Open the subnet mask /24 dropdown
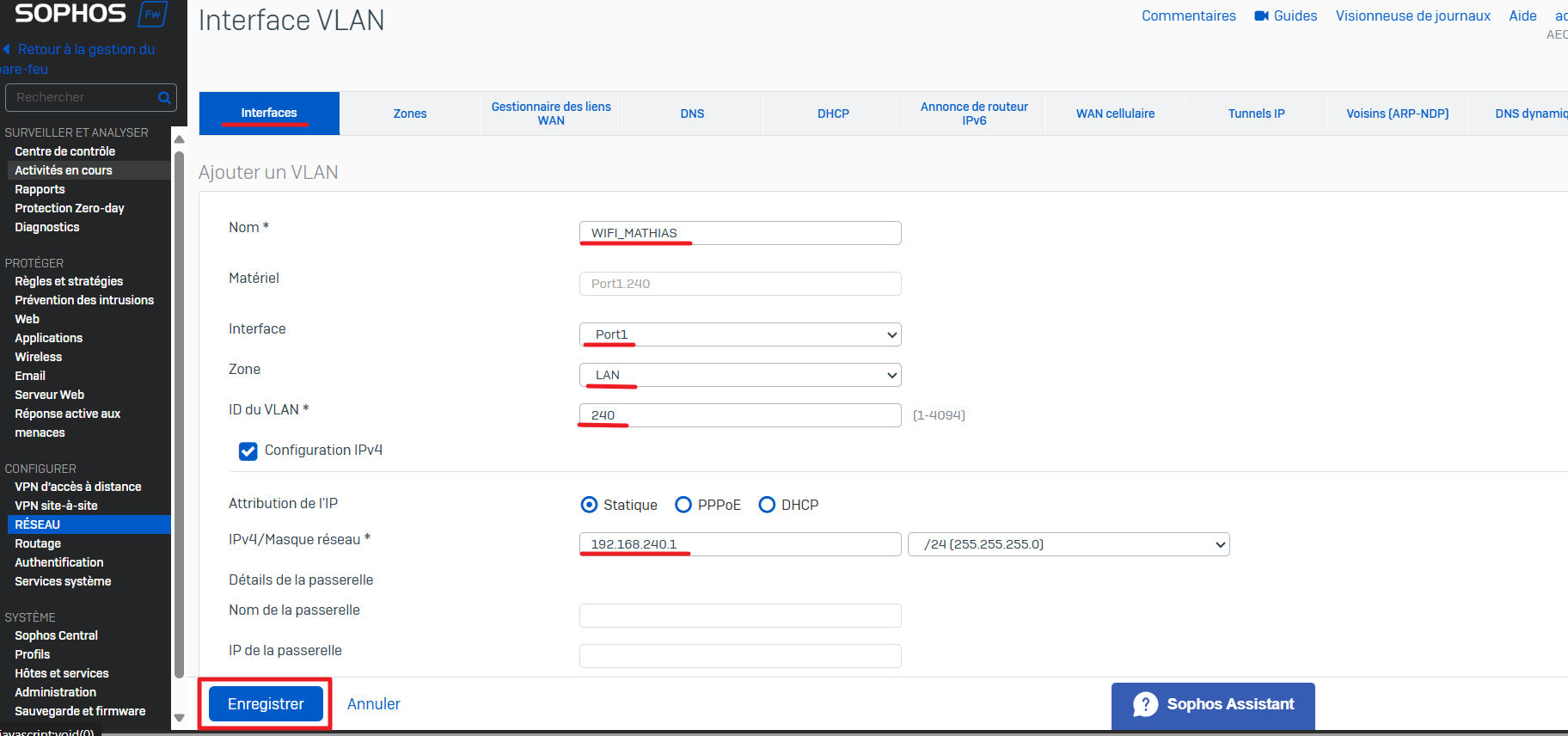The width and height of the screenshot is (1568, 736). tap(1069, 544)
